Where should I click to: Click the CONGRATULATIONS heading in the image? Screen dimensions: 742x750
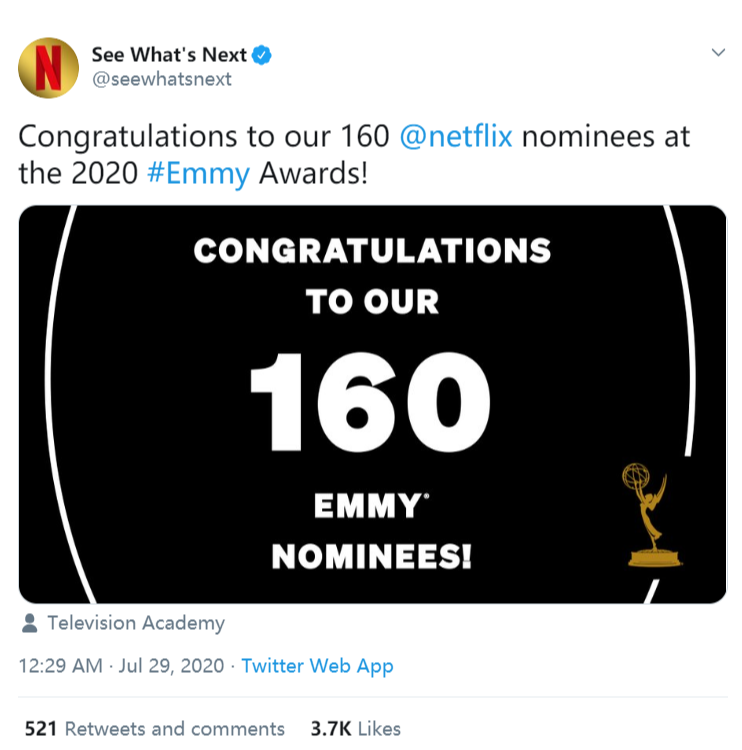tap(372, 250)
